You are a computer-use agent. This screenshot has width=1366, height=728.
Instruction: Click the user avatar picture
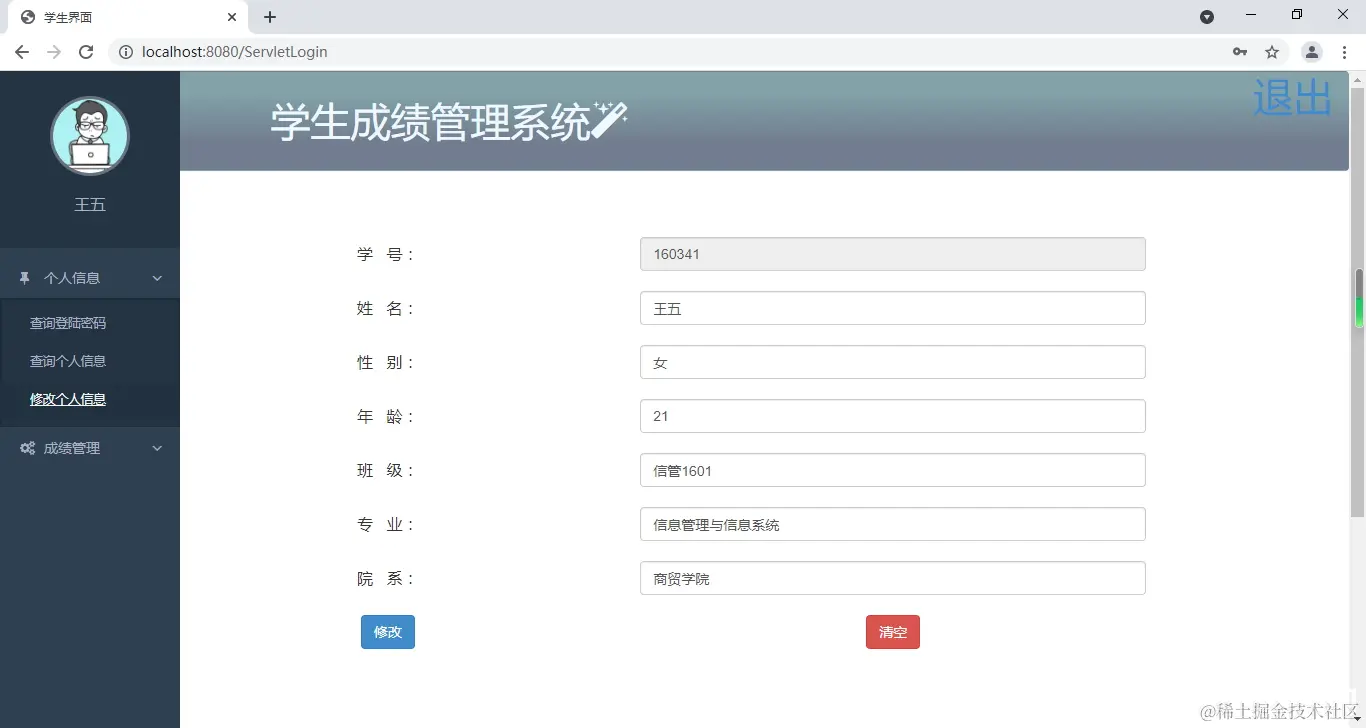click(x=90, y=136)
